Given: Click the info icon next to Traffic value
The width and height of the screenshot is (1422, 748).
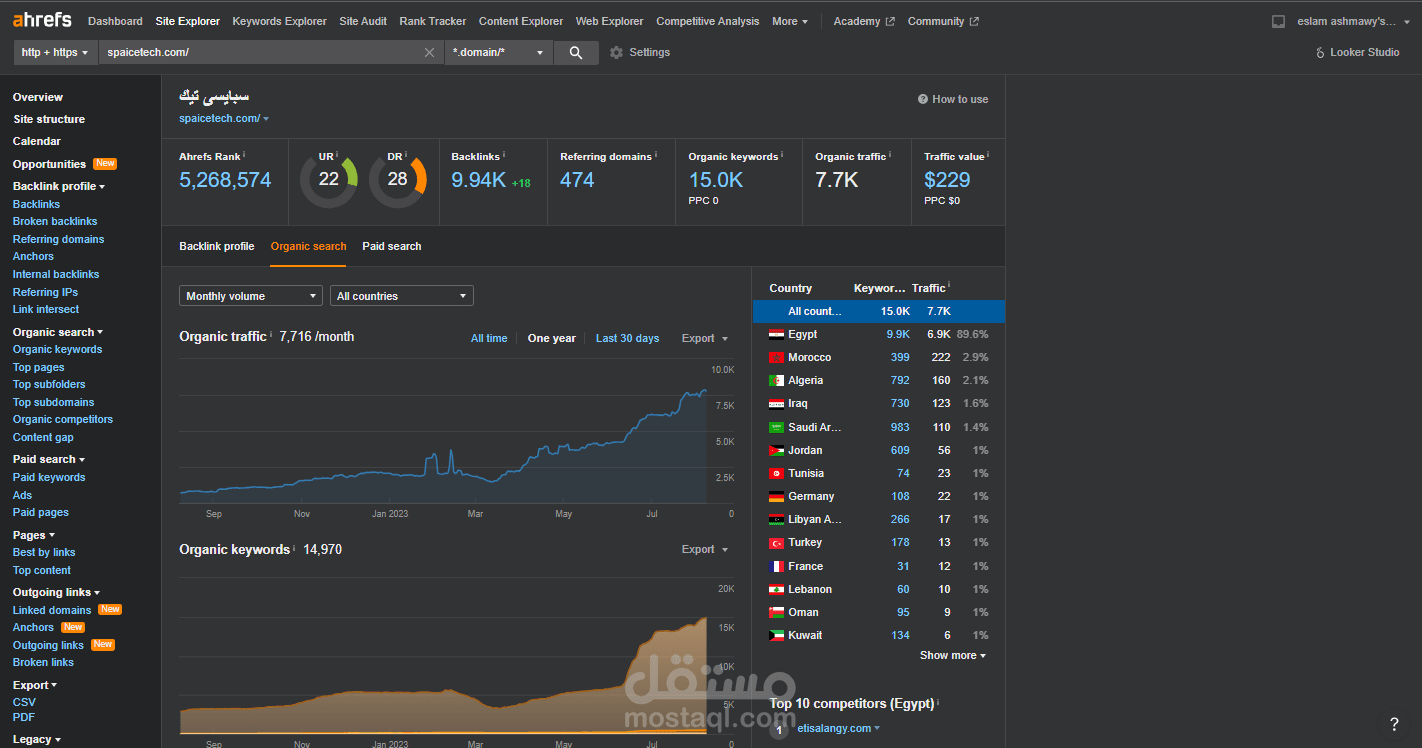Looking at the screenshot, I should 988,155.
